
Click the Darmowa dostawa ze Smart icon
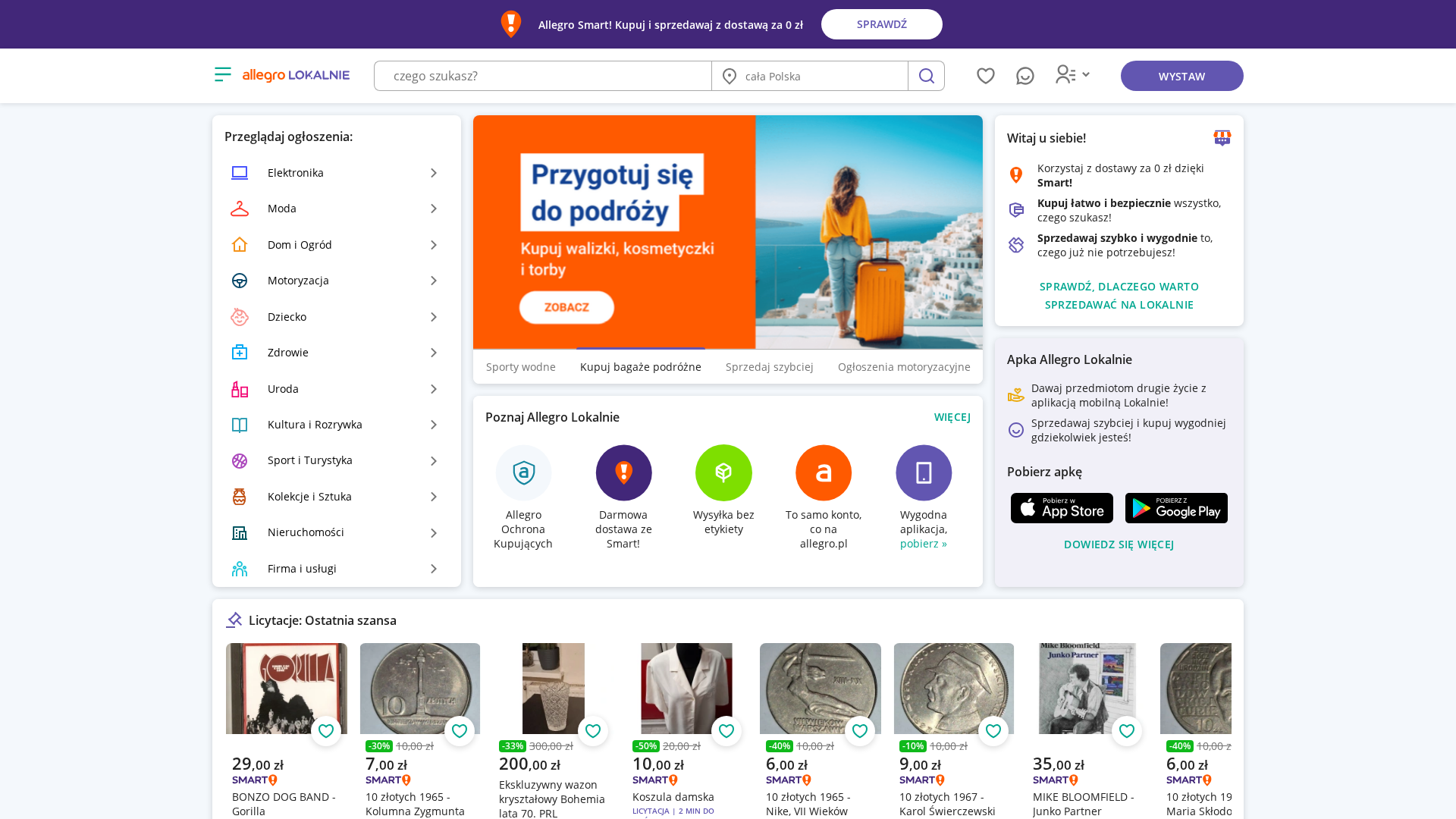(623, 472)
